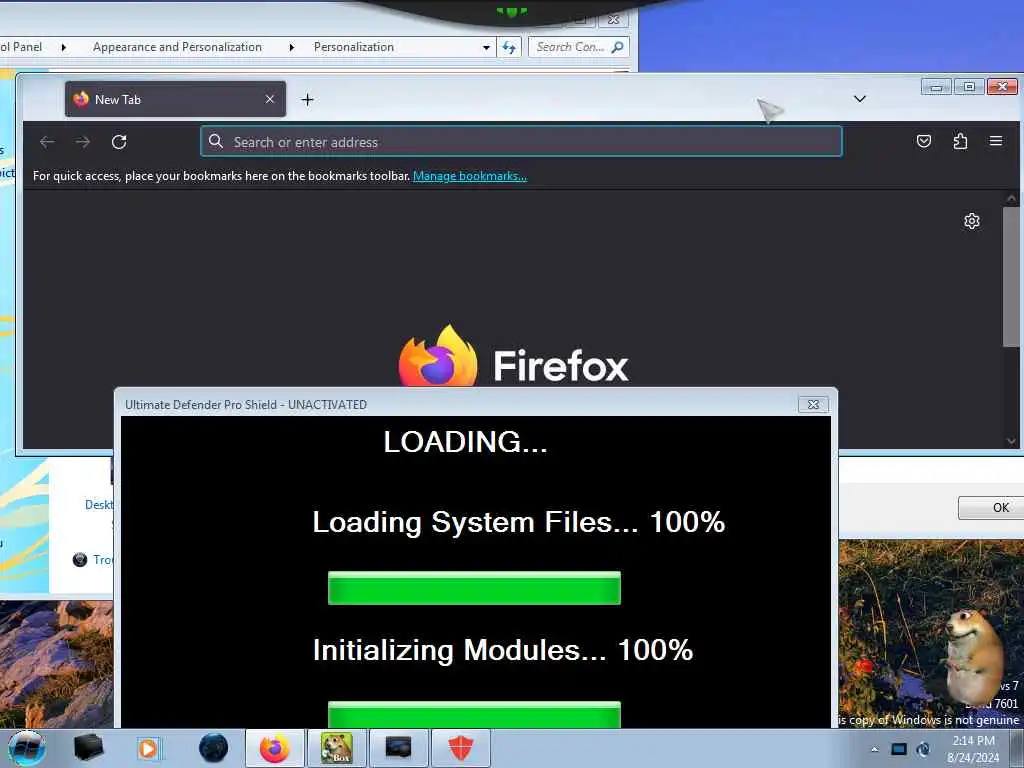Open a new Firefox tab with plus
Viewport: 1024px width, 768px height.
click(x=308, y=99)
